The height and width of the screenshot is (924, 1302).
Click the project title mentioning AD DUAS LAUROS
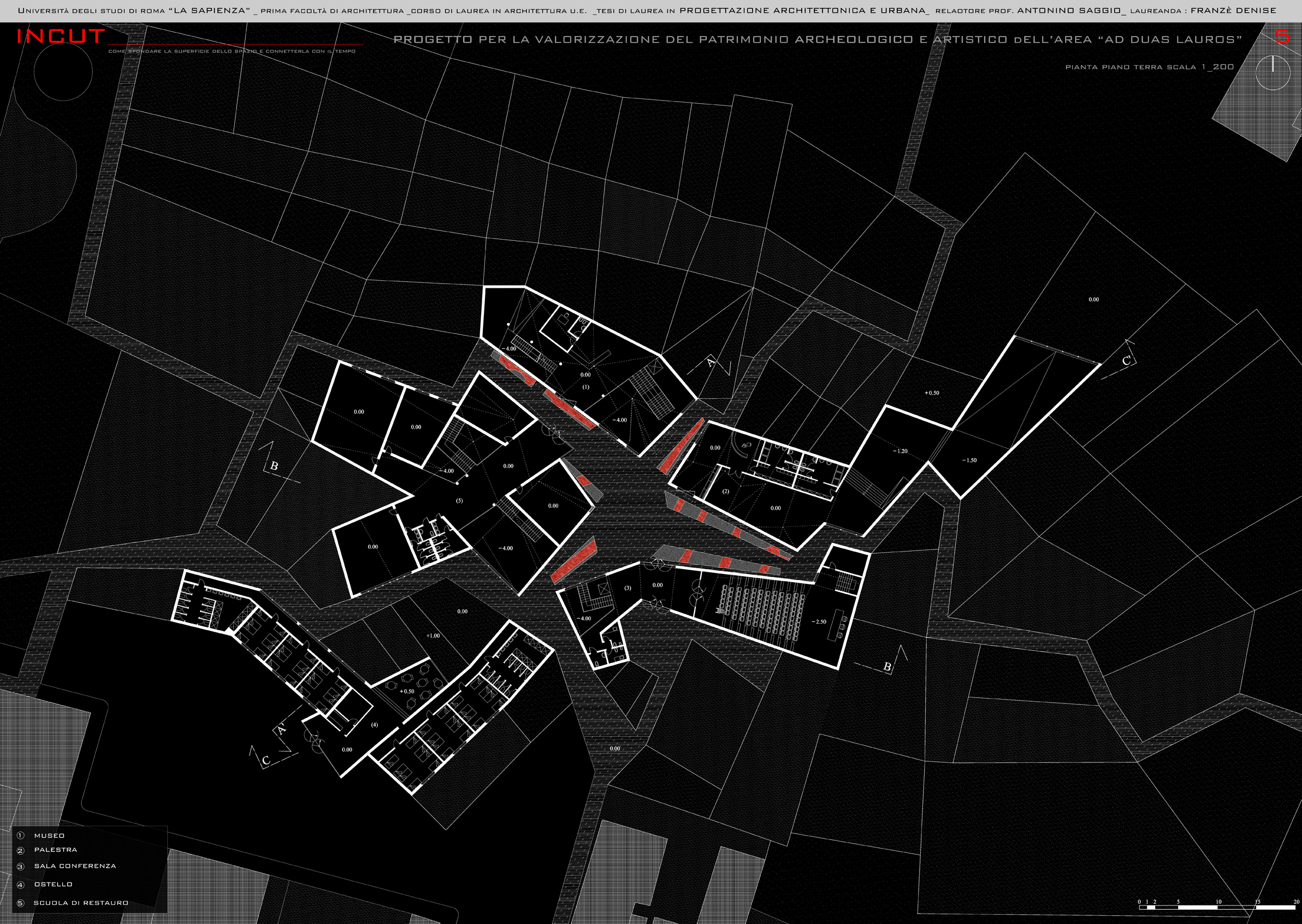coord(818,39)
